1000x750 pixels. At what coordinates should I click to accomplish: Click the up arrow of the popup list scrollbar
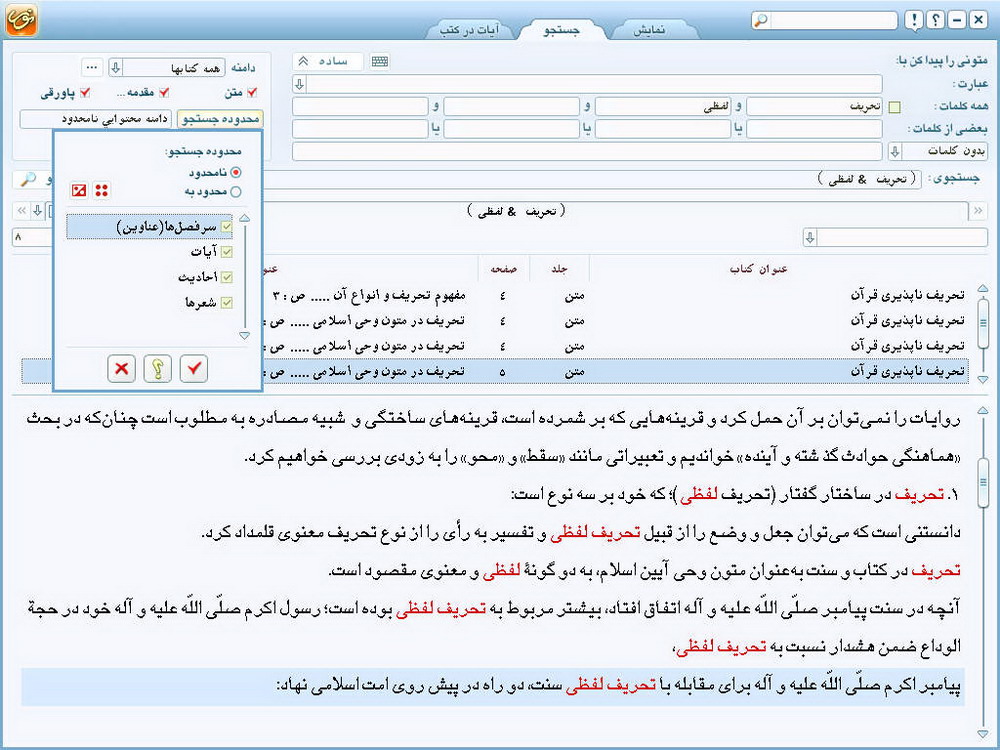[244, 219]
